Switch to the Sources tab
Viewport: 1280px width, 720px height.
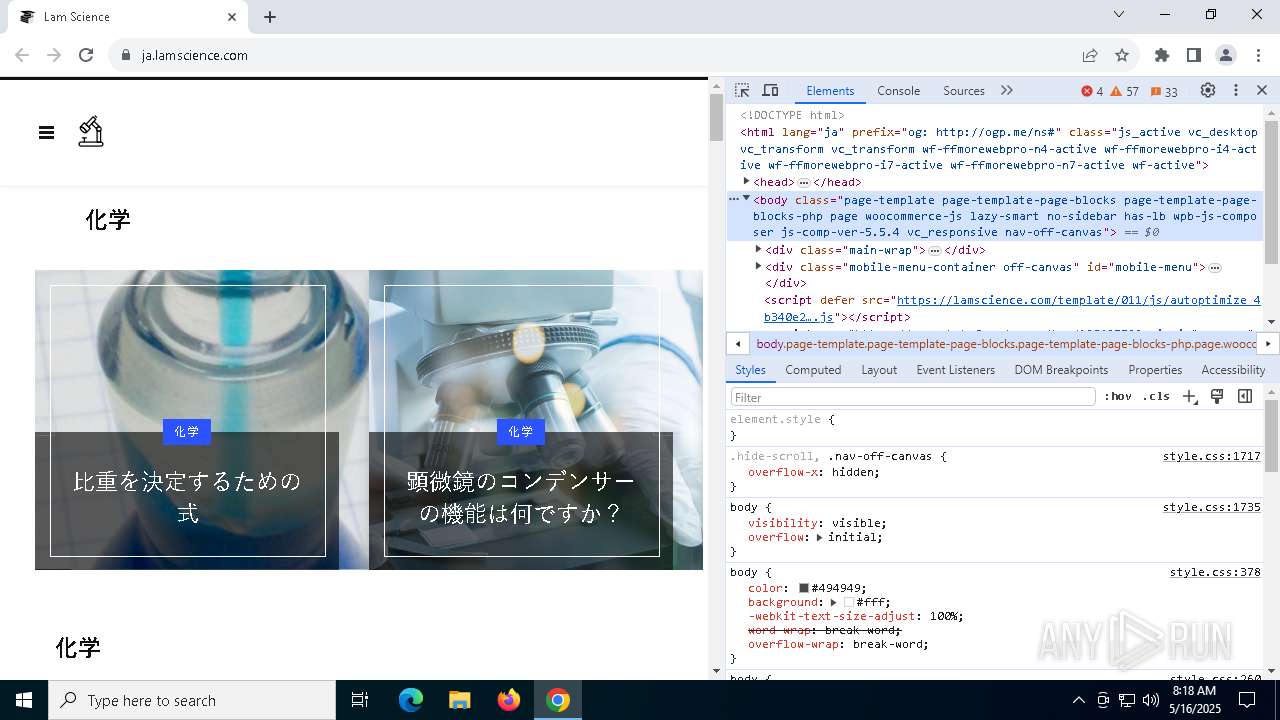[964, 91]
